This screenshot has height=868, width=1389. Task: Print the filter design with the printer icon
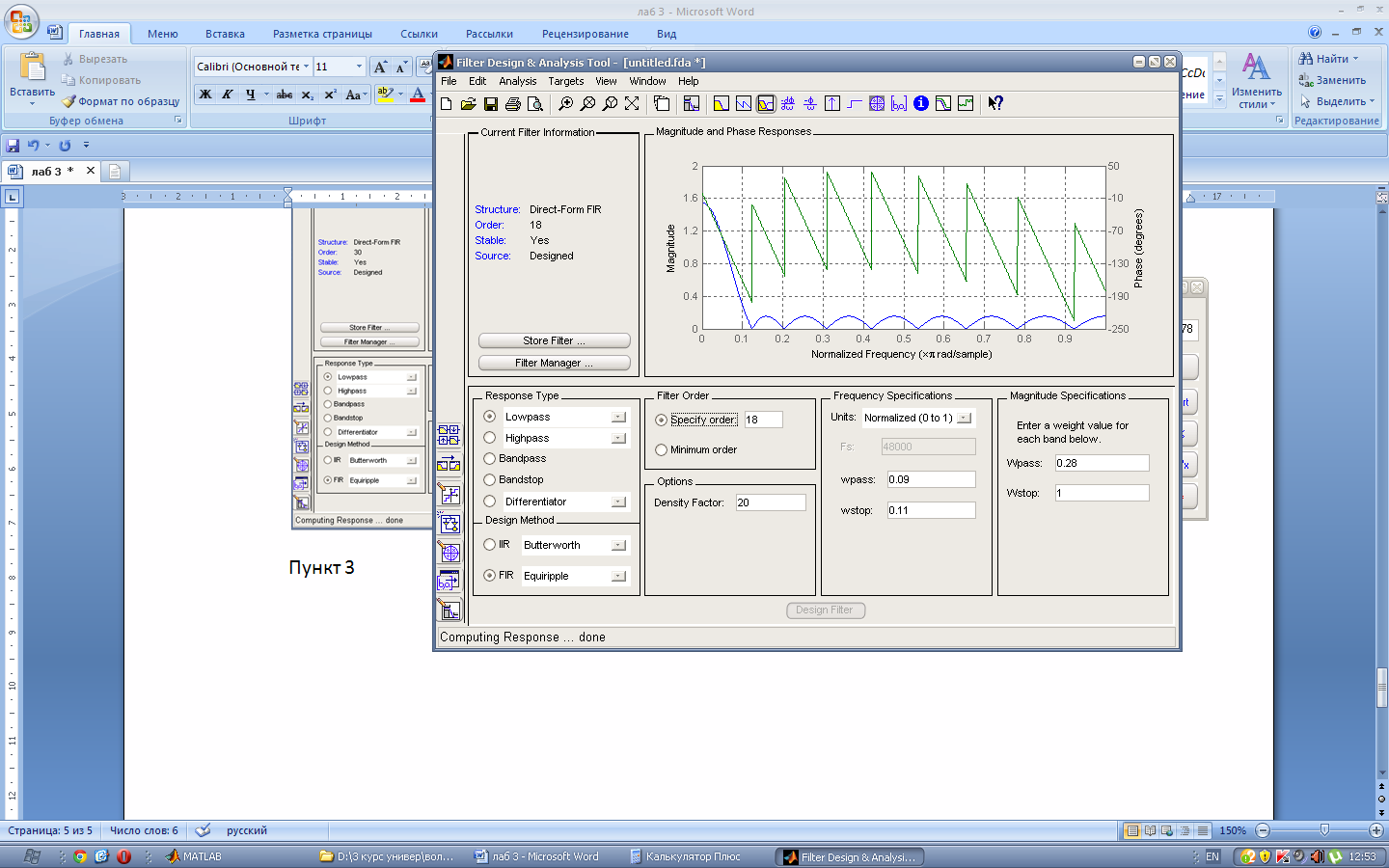512,103
